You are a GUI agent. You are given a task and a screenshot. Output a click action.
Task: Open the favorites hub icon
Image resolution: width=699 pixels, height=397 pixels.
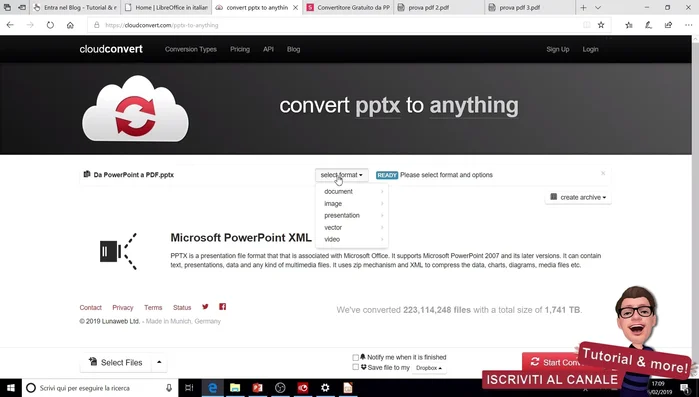(629, 25)
